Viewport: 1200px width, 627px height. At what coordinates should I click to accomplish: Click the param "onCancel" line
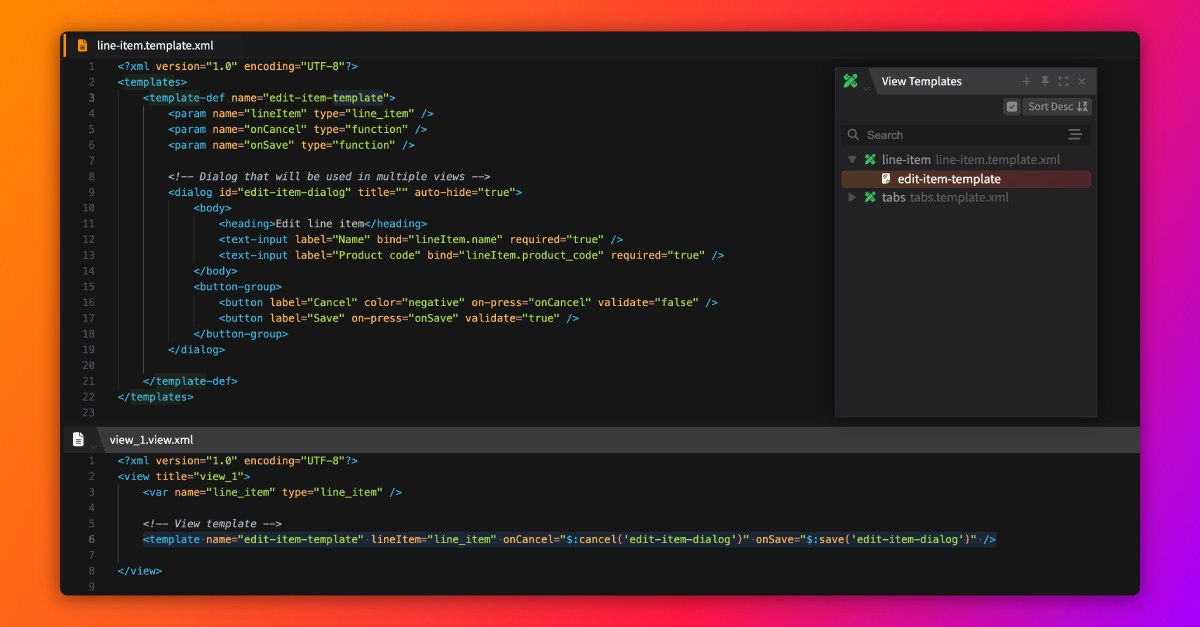(298, 129)
